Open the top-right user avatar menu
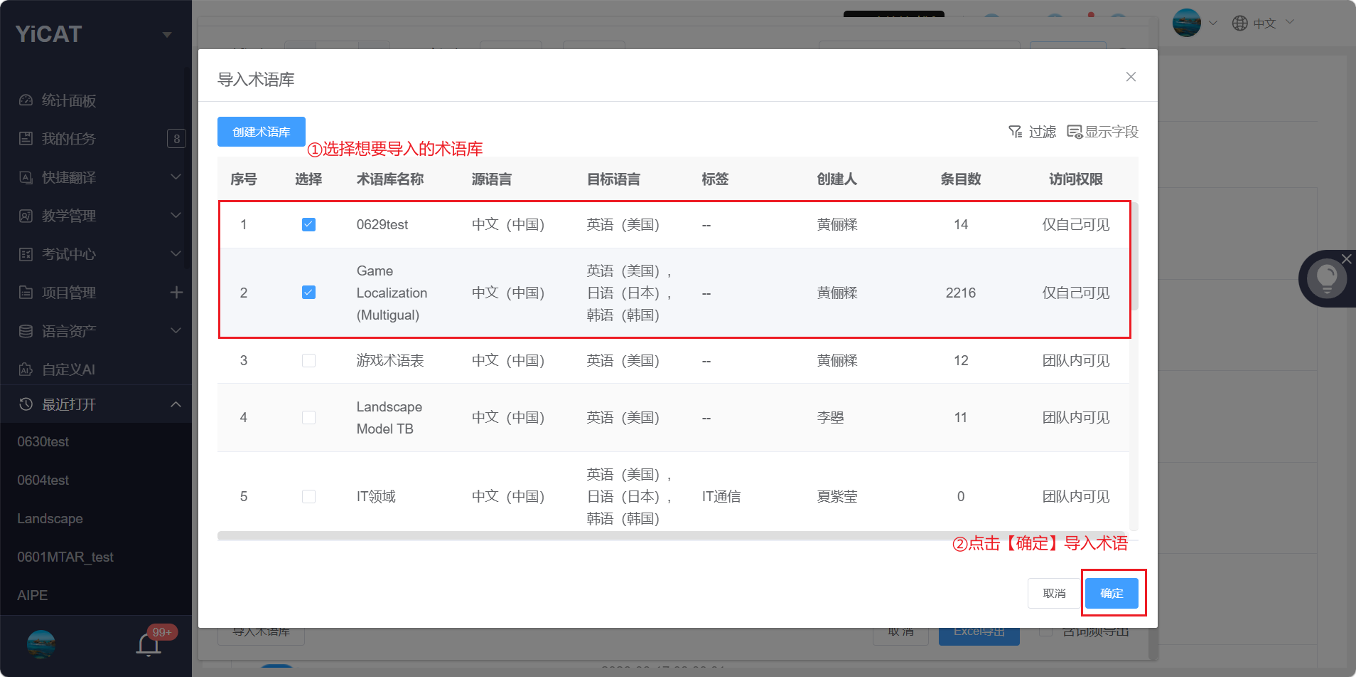Viewport: 1356px width, 678px height. (1187, 22)
